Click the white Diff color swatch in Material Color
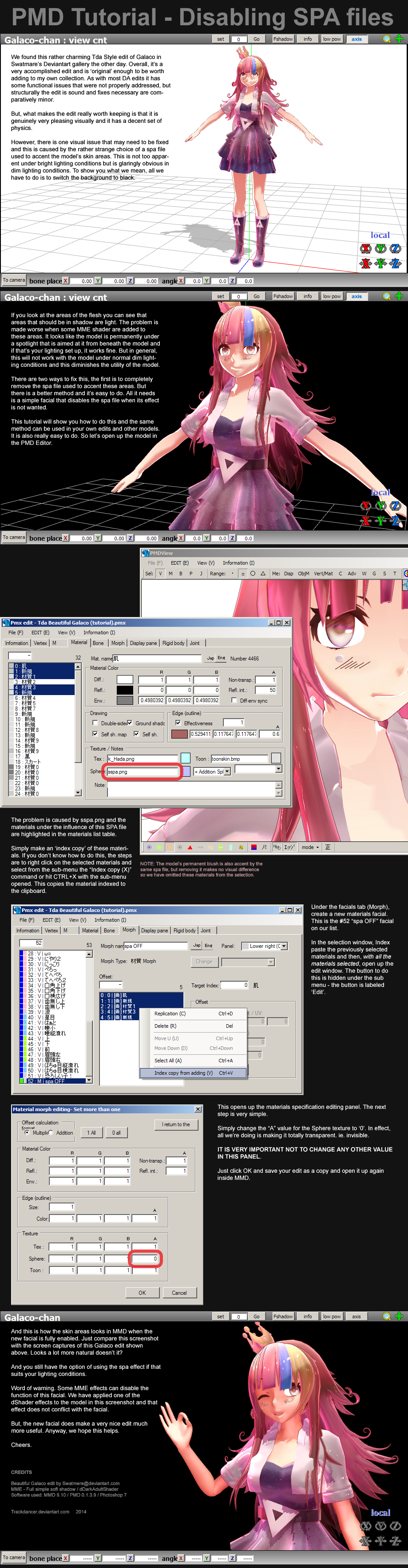The image size is (408, 1568). [125, 679]
